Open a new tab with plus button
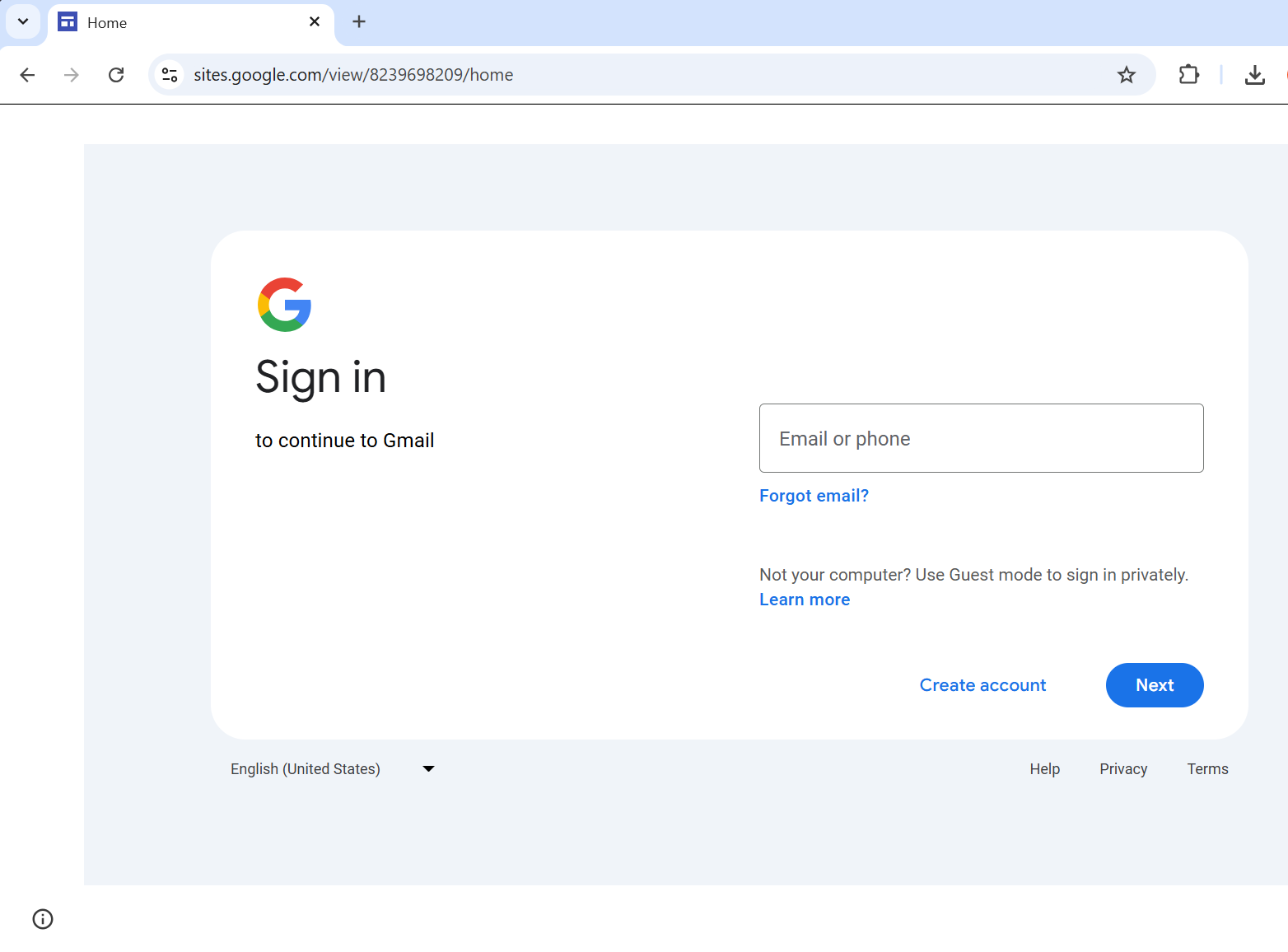Viewport: 1288px width, 952px height. [359, 22]
